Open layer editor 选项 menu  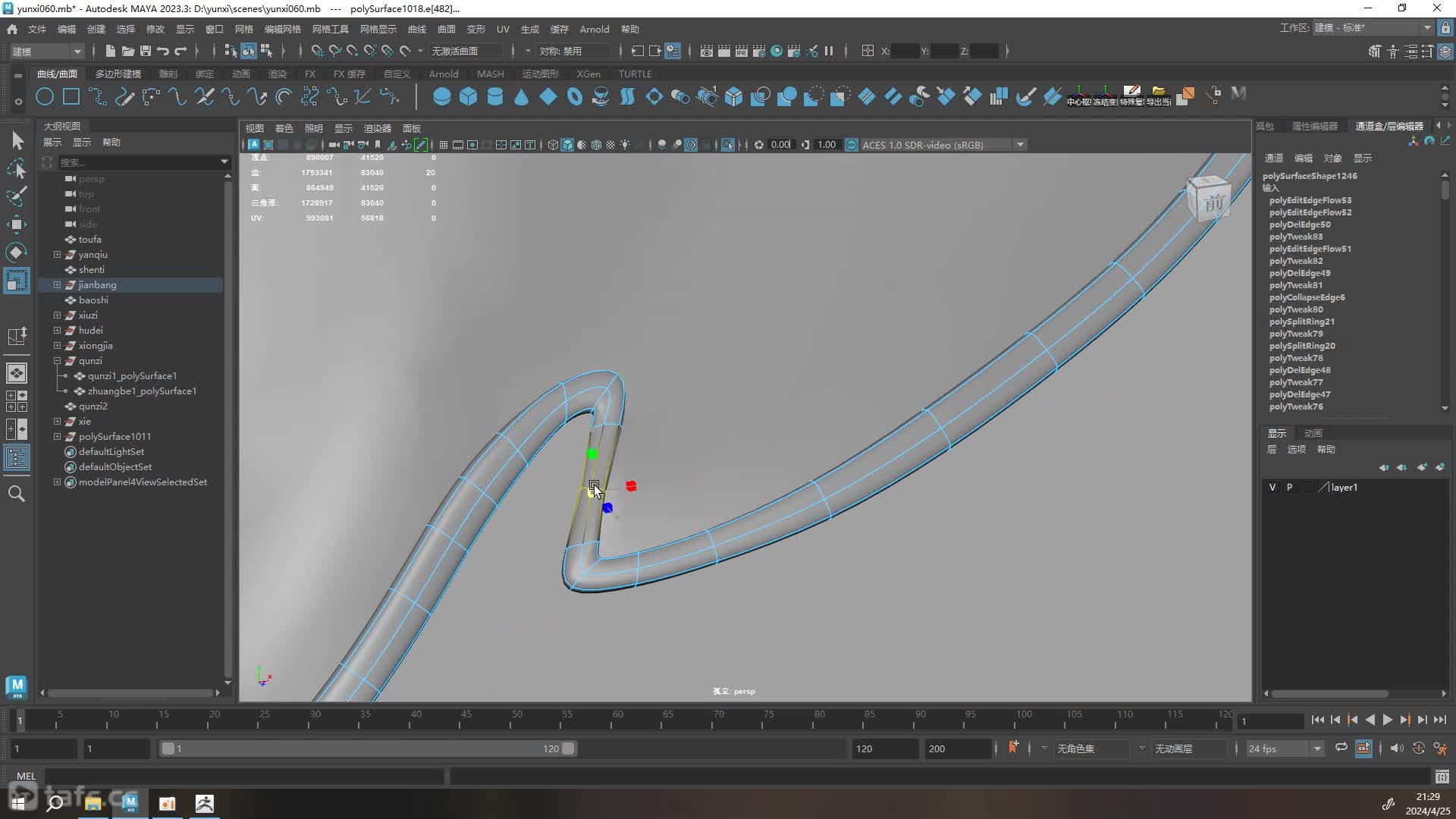[x=1297, y=449]
